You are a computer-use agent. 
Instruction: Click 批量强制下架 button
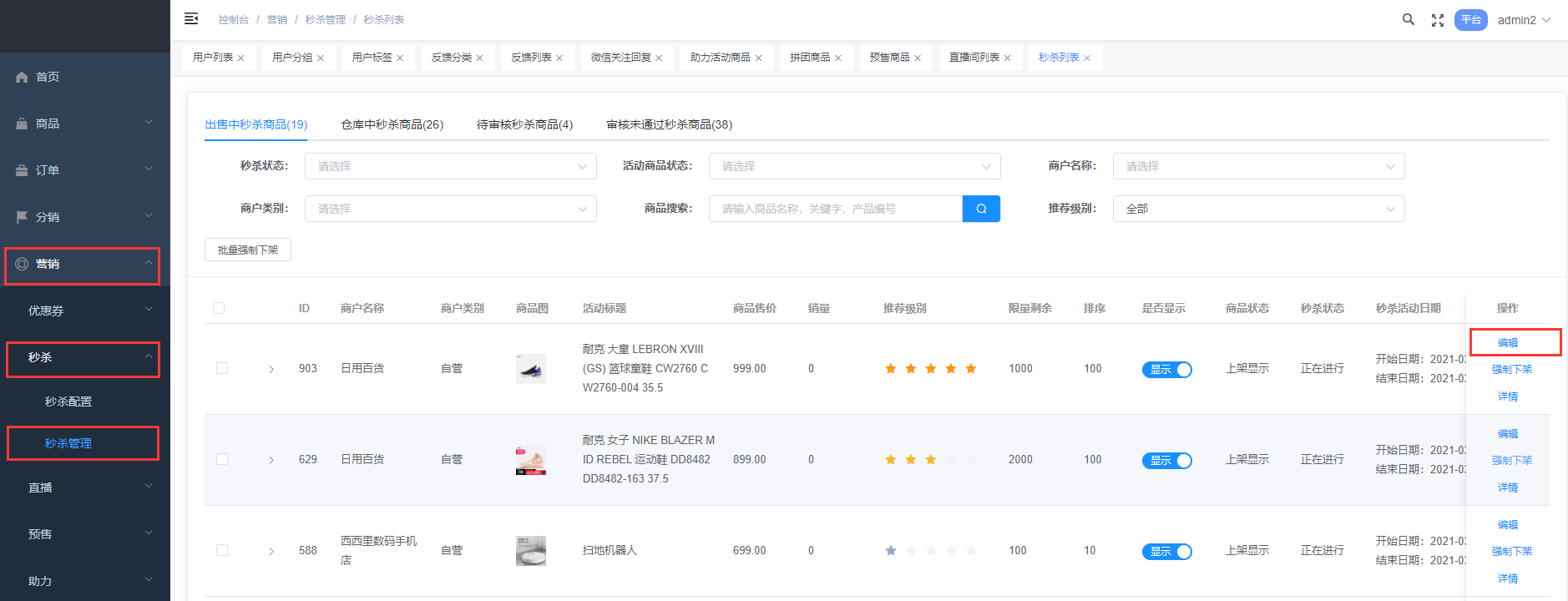pos(248,250)
